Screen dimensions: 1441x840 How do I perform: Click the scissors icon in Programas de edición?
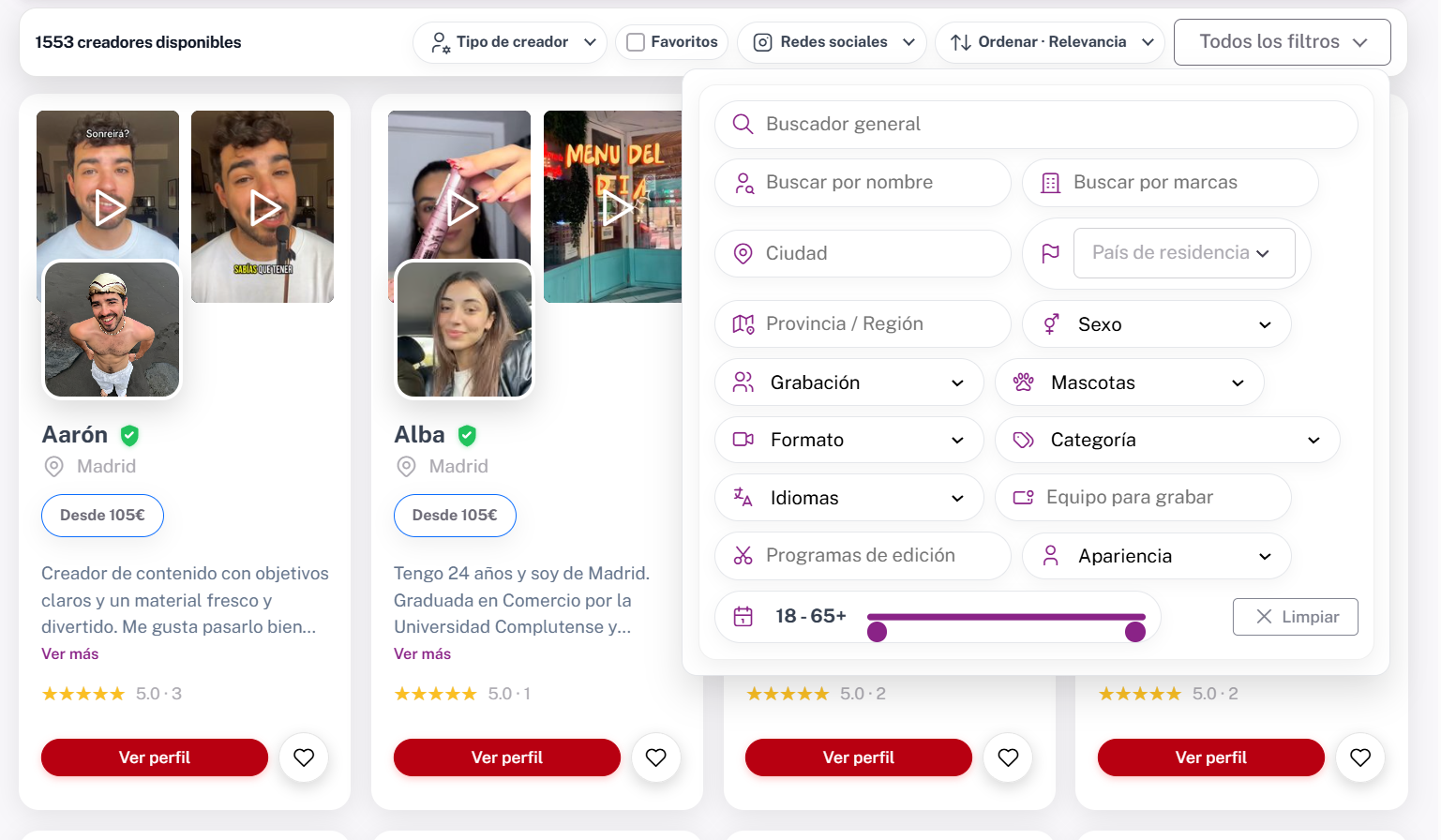[743, 555]
